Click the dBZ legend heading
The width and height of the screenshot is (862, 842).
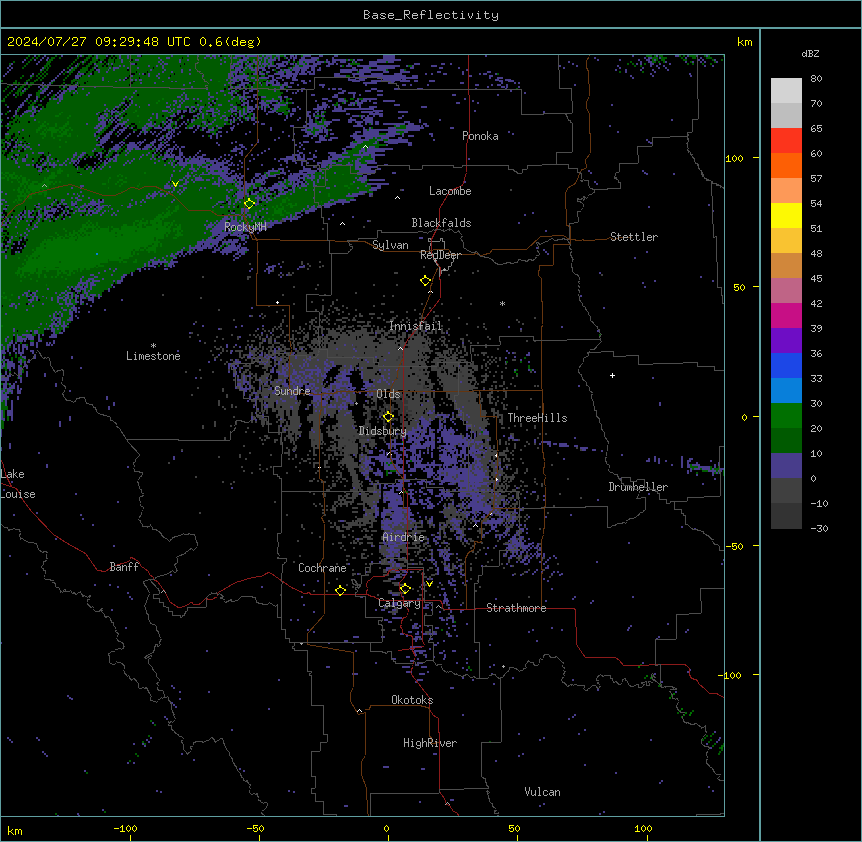click(810, 54)
